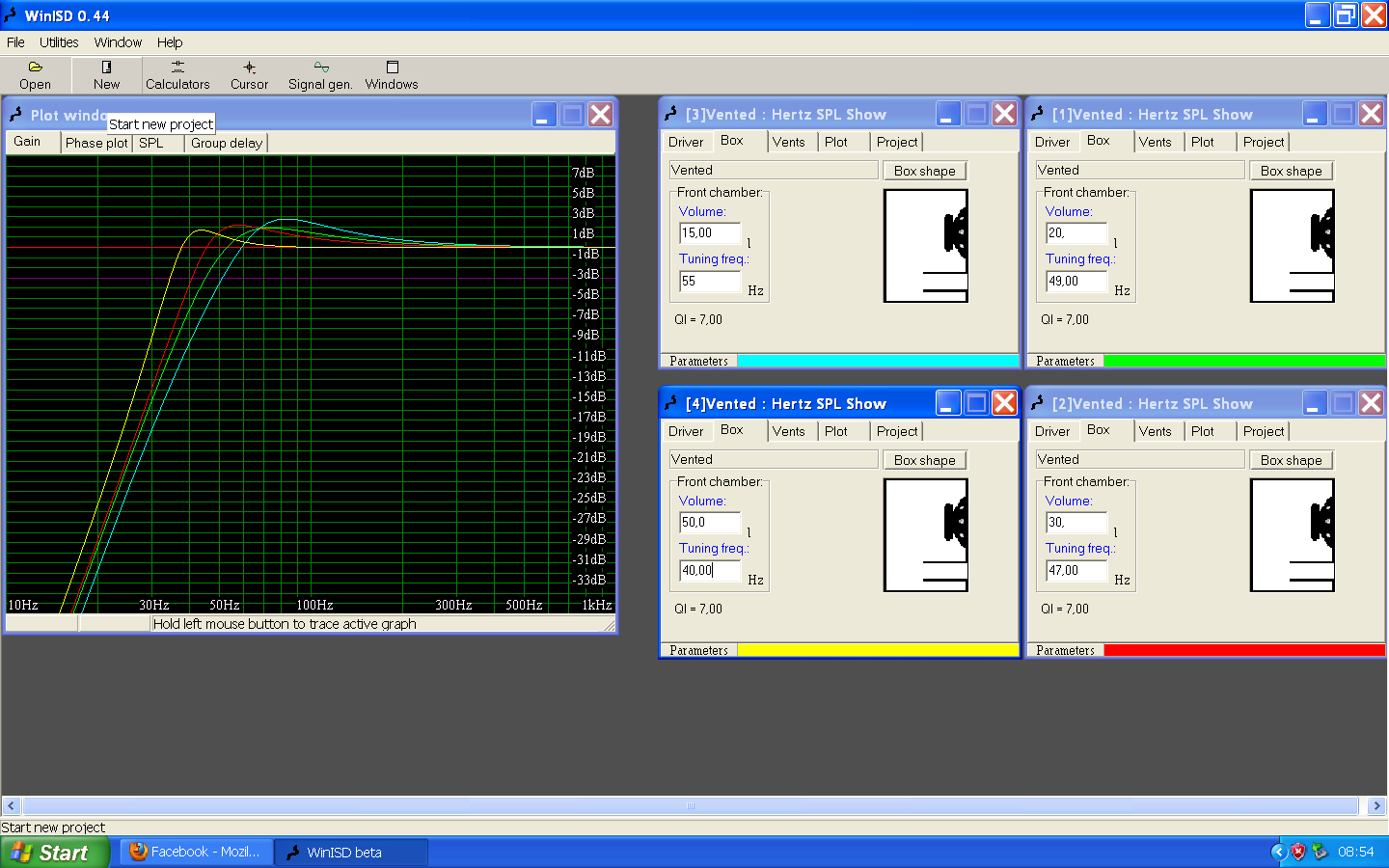Open Driver tab in project [3] window
This screenshot has height=868, width=1389.
pyautogui.click(x=686, y=142)
